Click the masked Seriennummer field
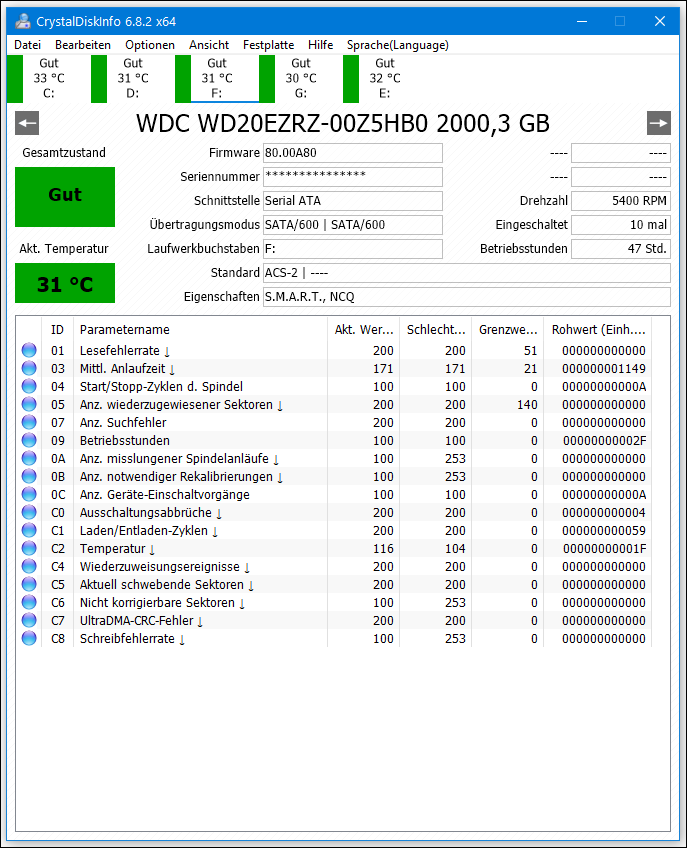The image size is (687, 848). tap(353, 177)
